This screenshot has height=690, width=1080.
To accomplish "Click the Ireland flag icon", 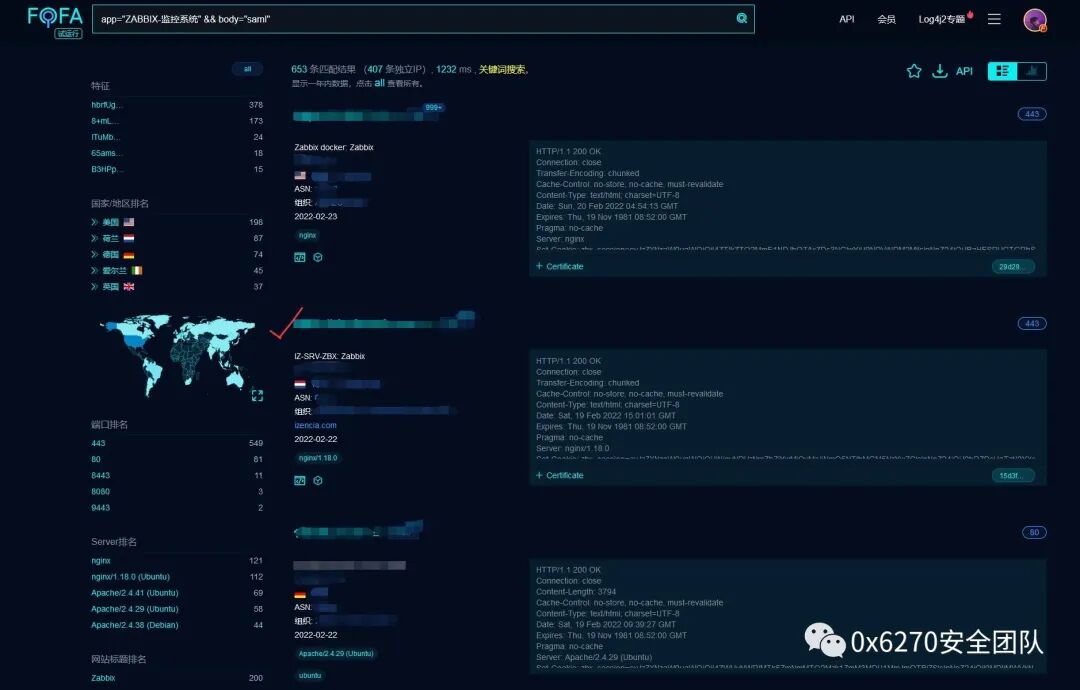I will click(136, 270).
